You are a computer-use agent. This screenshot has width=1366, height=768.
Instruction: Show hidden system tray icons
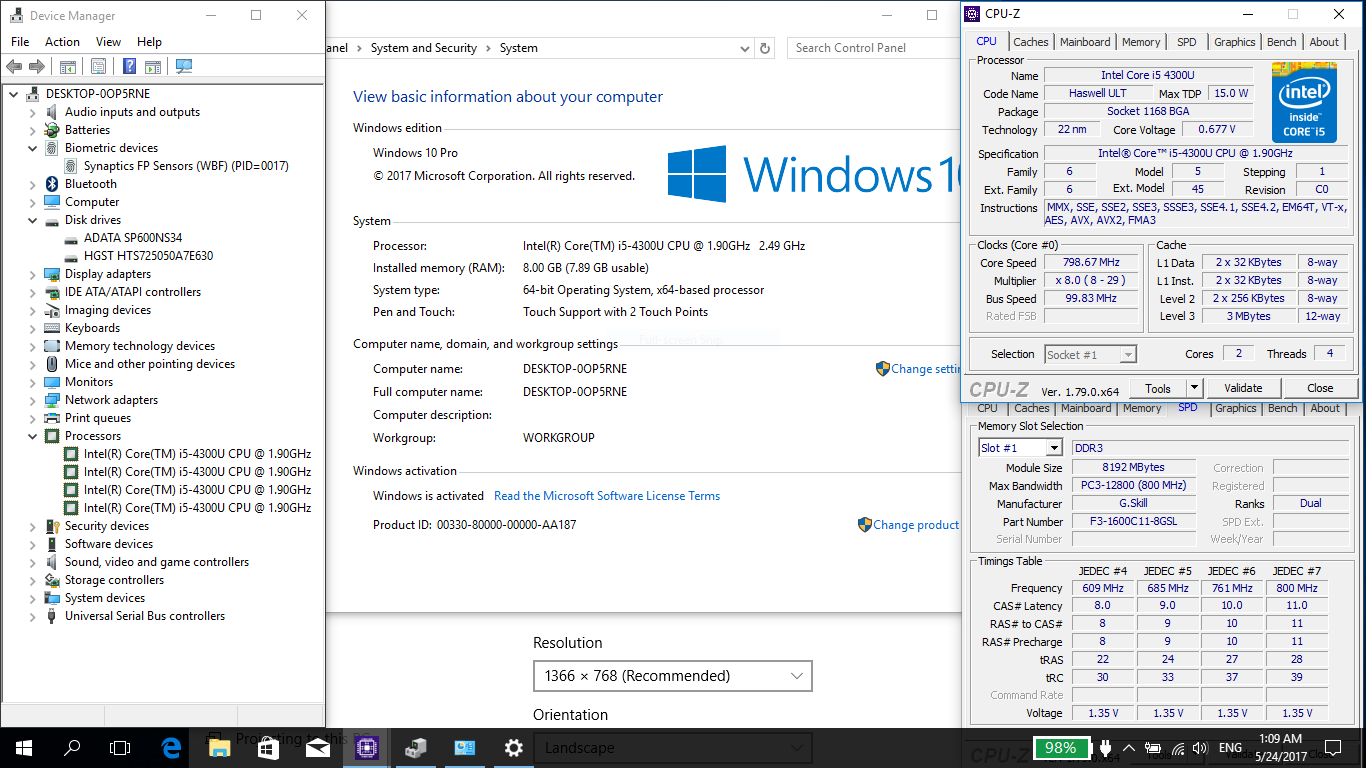click(1129, 748)
